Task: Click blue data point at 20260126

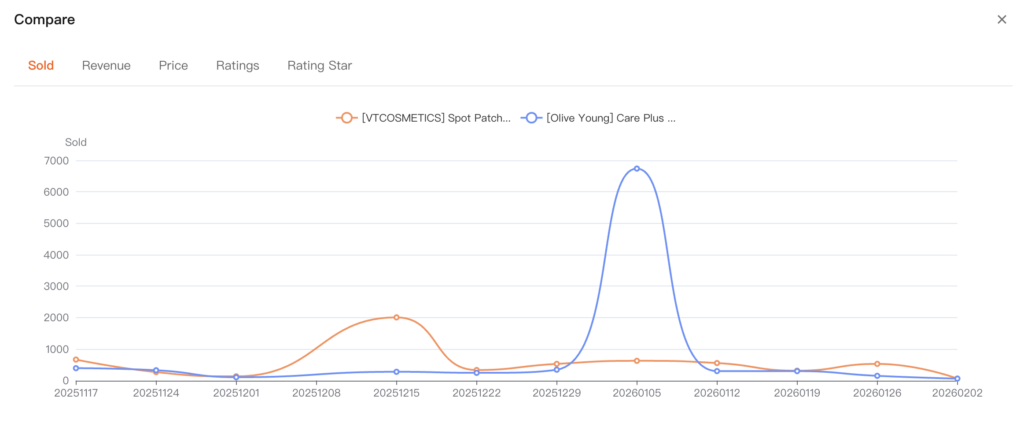Action: pyautogui.click(x=877, y=376)
